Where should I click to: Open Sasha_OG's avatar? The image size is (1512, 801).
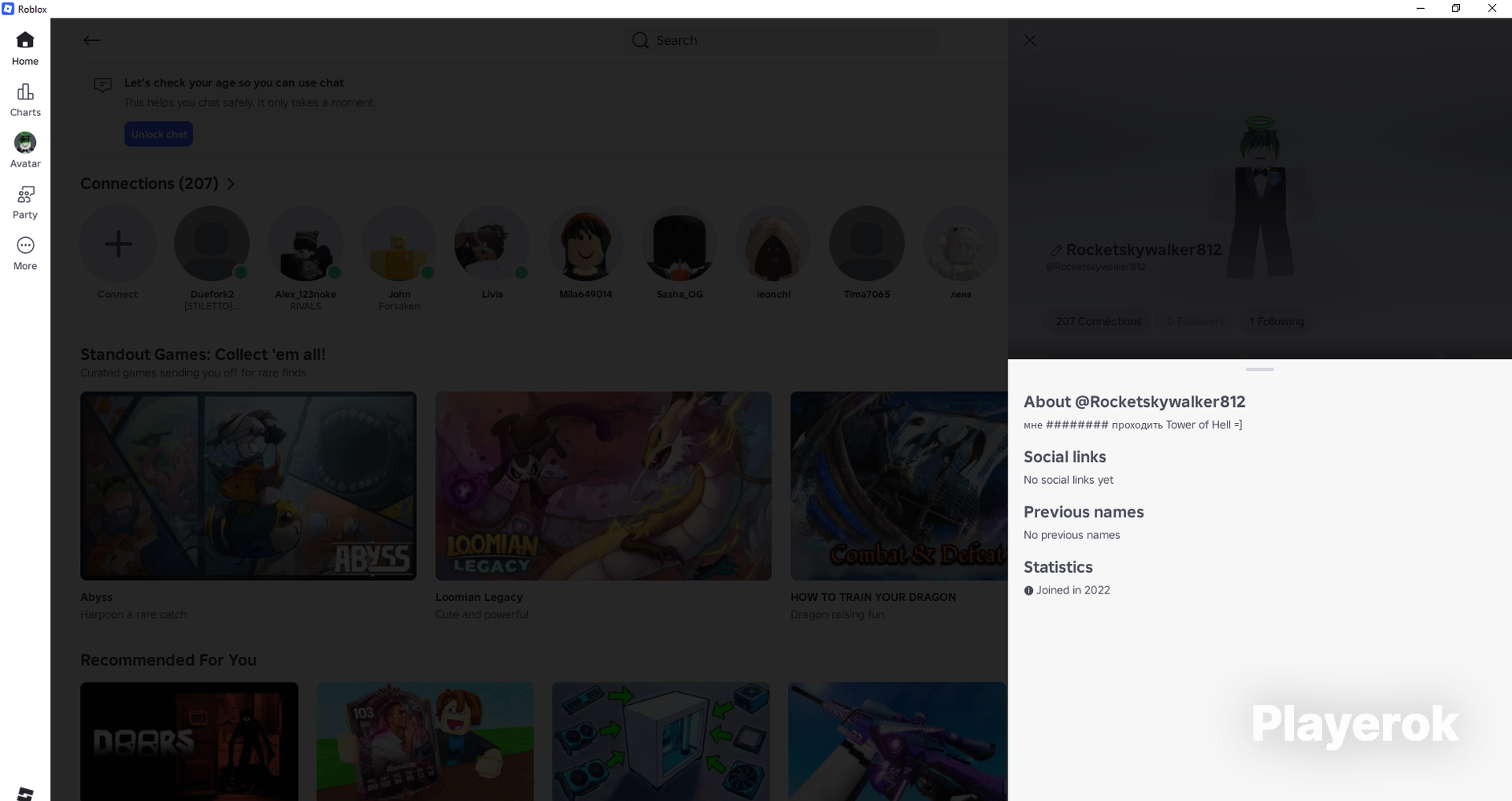point(679,244)
